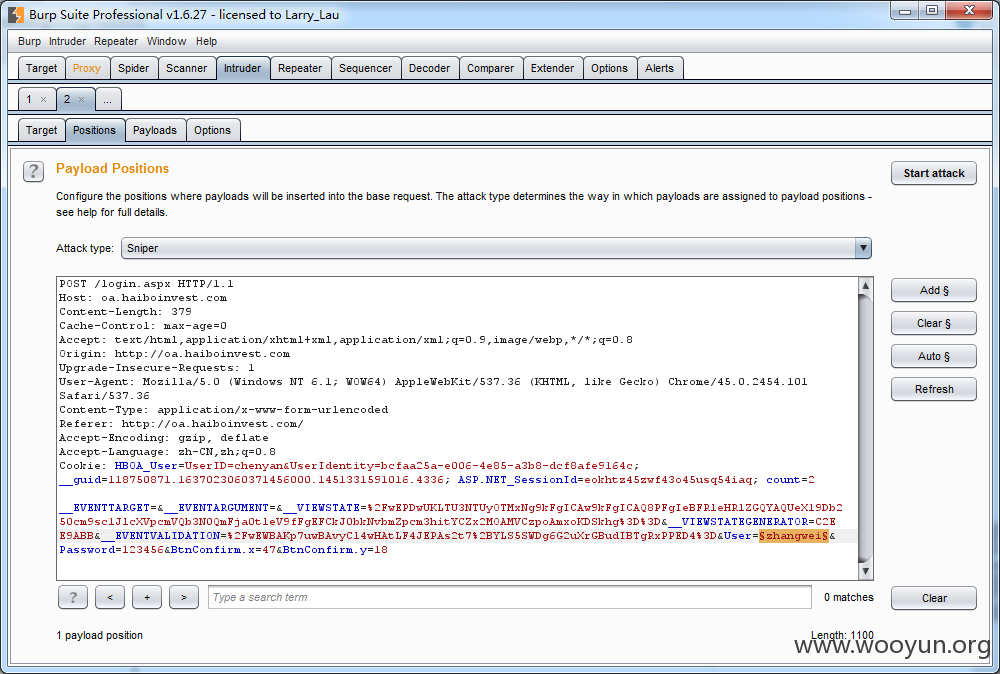Click the Upgrade-Insecure-Requests: 1 header line
This screenshot has height=674, width=1000.
click(x=157, y=368)
